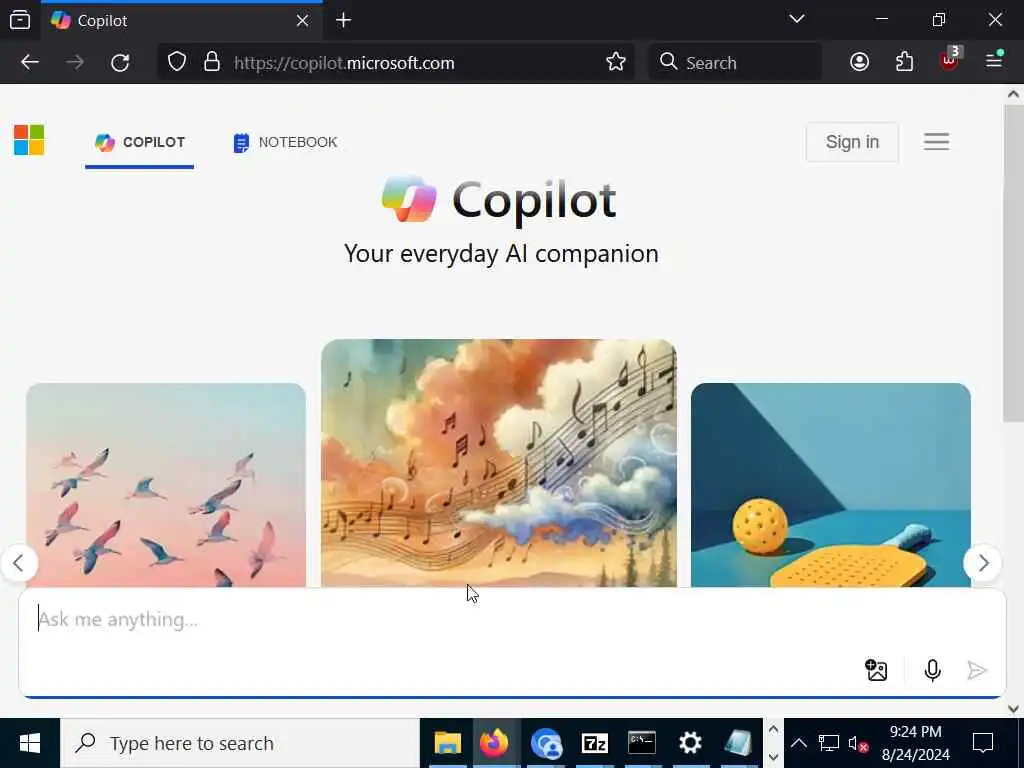Open the Firefox View icon
Image resolution: width=1024 pixels, height=768 pixels.
tap(20, 20)
